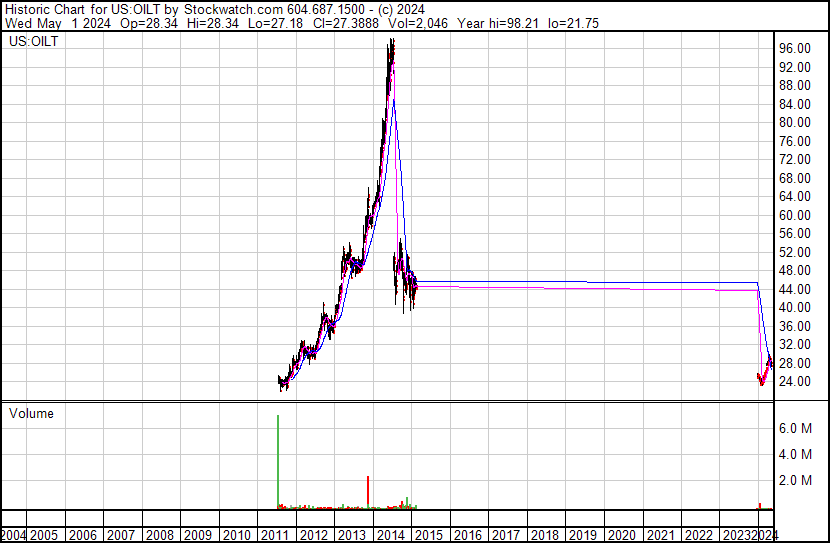Click the 'Year hi=98.21' value

point(498,23)
